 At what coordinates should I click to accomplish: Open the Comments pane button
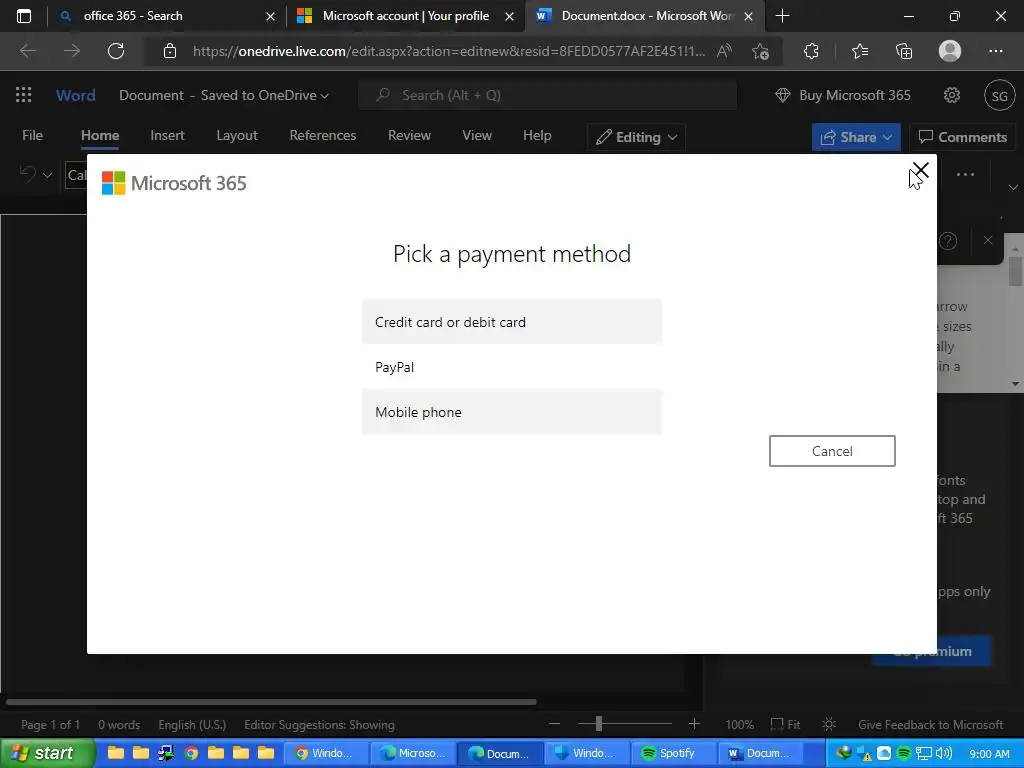[963, 137]
